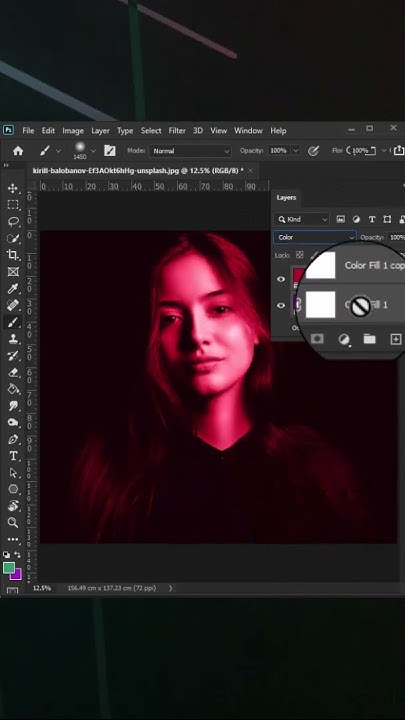Select the Type tool
The width and height of the screenshot is (405, 720).
click(13, 456)
